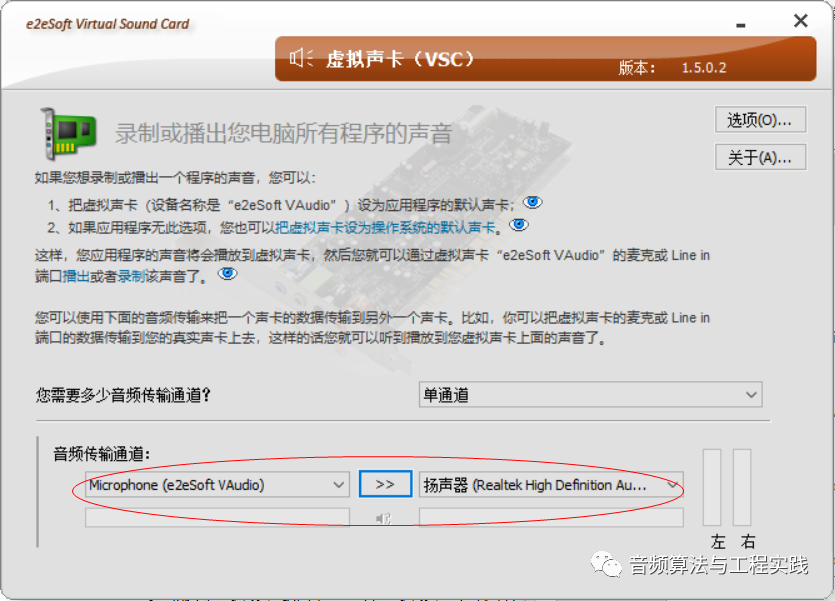Click the eye icon after 操作系统的默认声卡
835x601 pixels.
[518, 225]
